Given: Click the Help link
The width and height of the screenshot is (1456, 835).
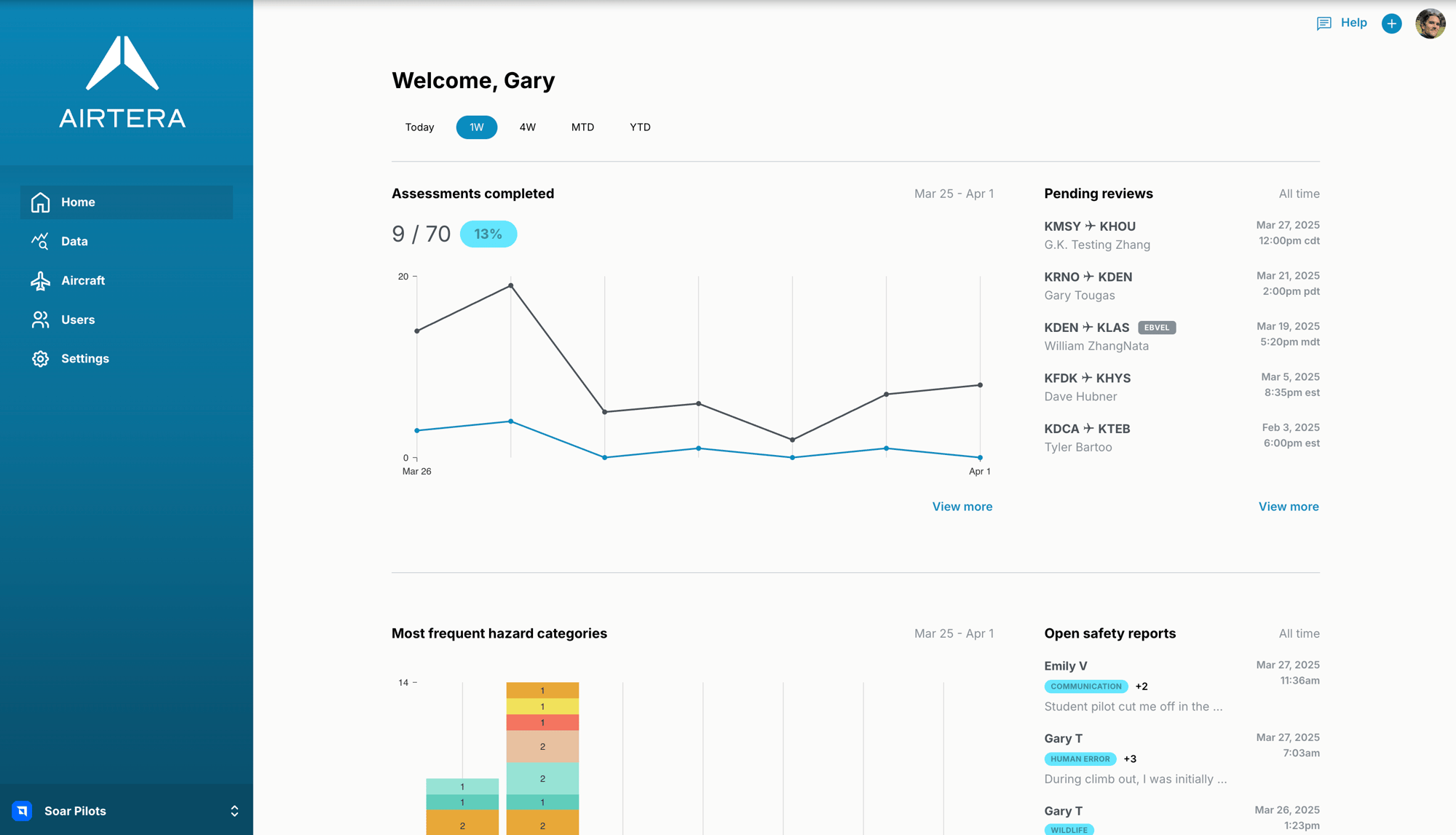Looking at the screenshot, I should pyautogui.click(x=1353, y=23).
